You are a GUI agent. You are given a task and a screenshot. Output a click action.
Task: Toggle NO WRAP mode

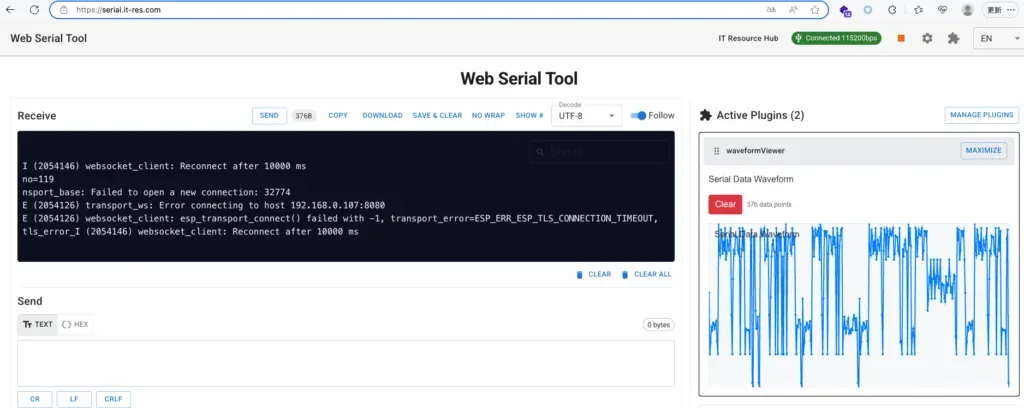[488, 116]
